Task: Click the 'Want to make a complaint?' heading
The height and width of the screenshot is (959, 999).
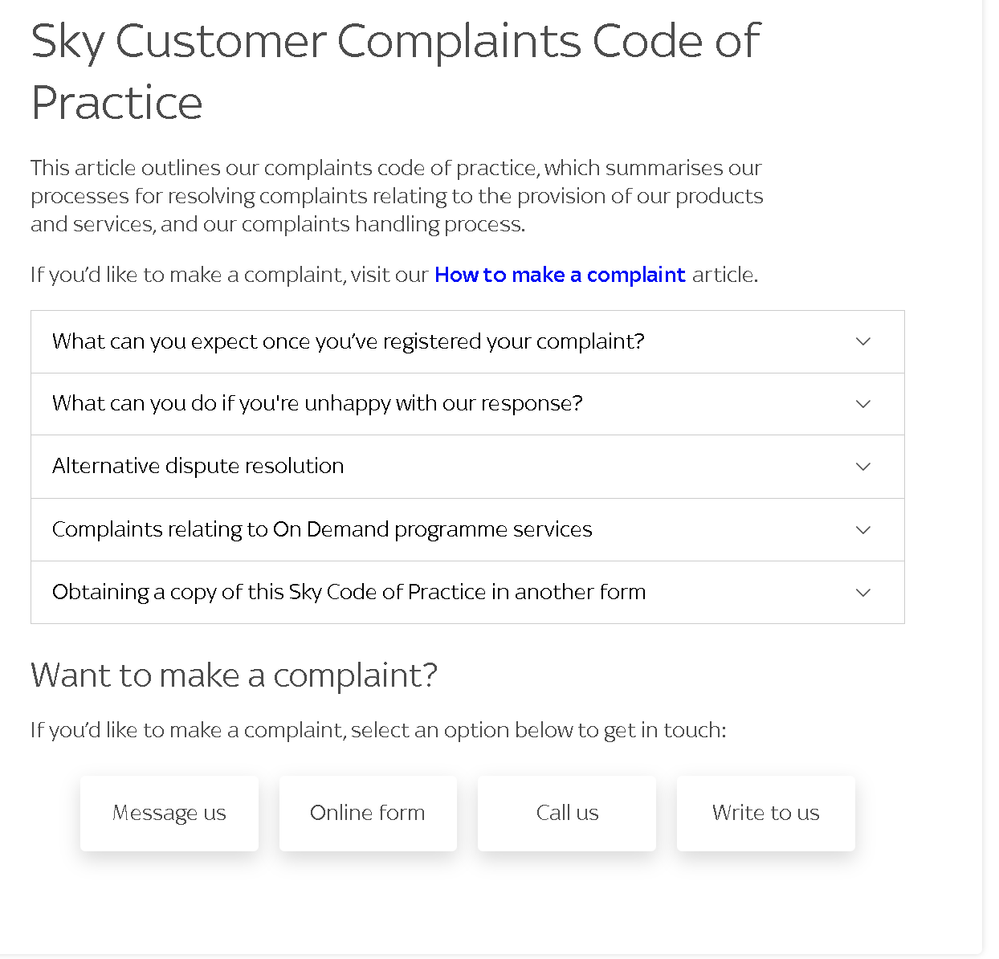Action: 234,675
